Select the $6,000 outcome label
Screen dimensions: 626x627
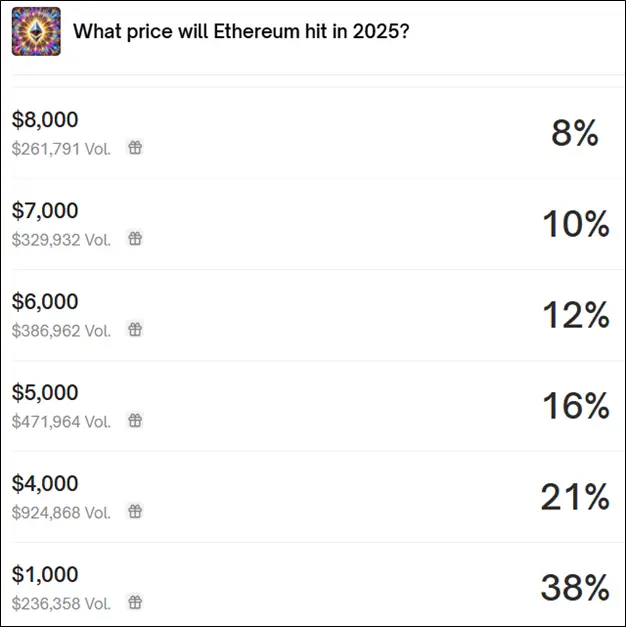[45, 302]
